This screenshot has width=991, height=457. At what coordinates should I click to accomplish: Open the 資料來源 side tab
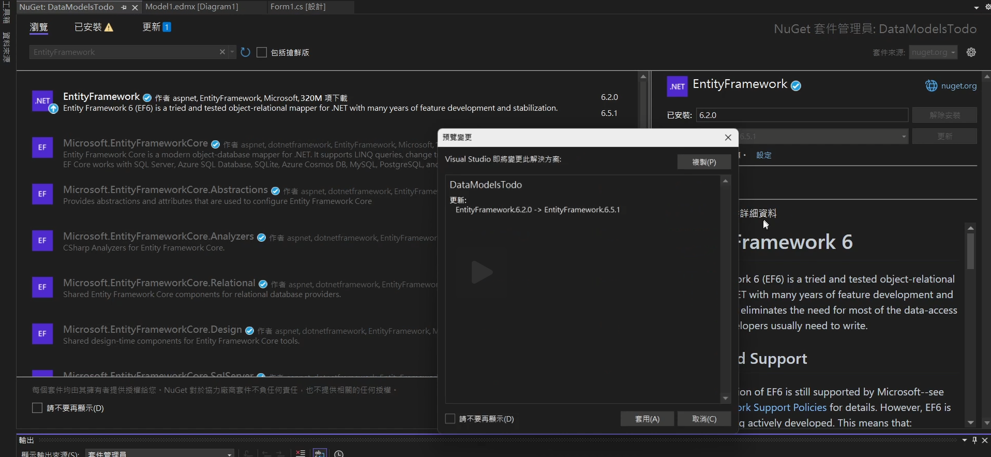[x=6, y=47]
